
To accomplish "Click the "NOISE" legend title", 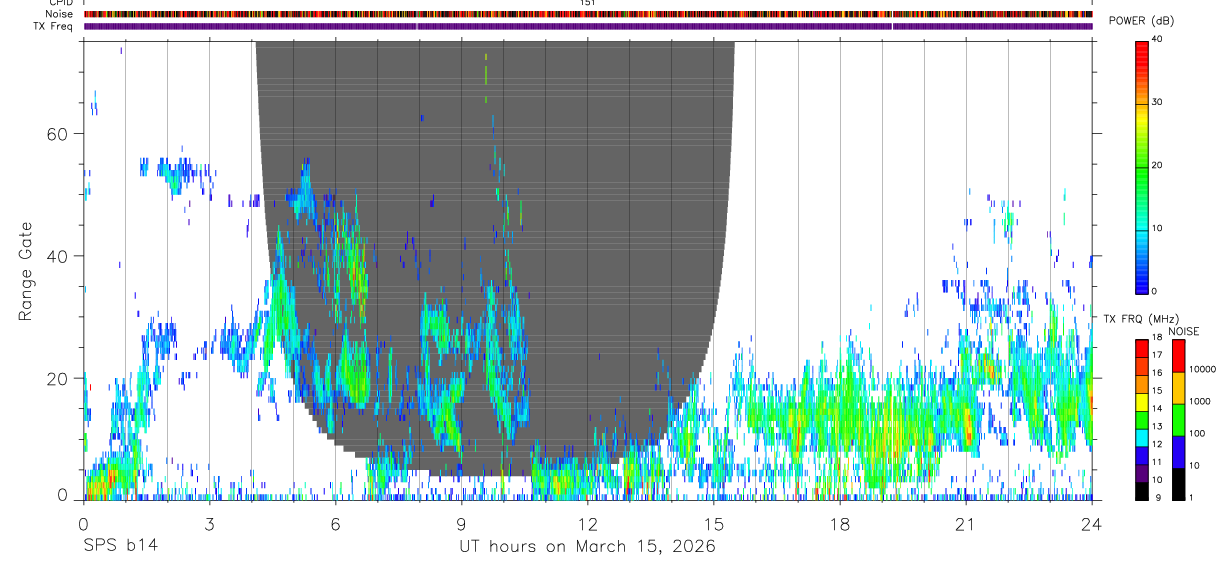I will (1183, 331).
